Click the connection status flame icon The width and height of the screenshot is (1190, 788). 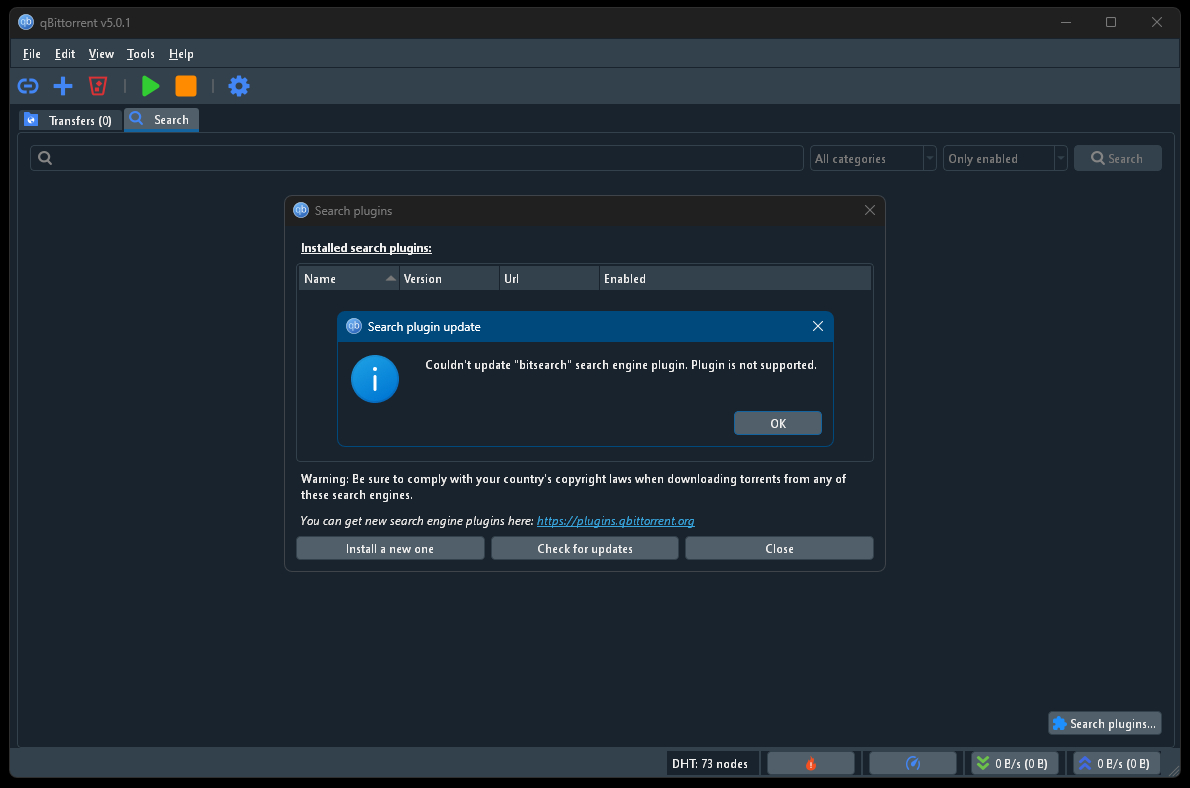pyautogui.click(x=811, y=763)
